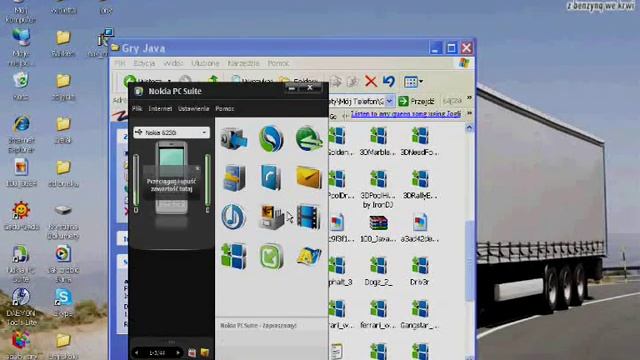Click yellow envelope icon at Nokia PC Suite bottom
The width and height of the screenshot is (640, 360).
pyautogui.click(x=204, y=352)
